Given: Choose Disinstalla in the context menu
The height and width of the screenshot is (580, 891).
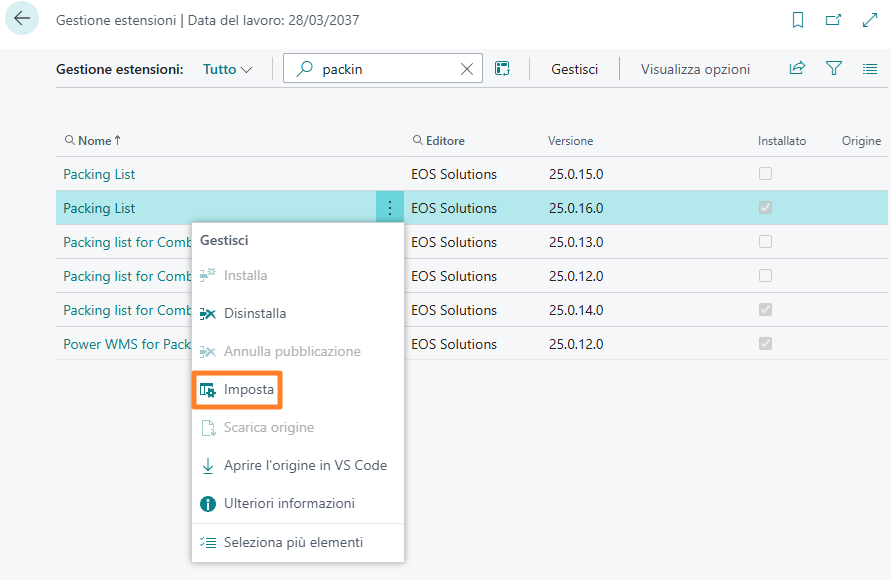Looking at the screenshot, I should (254, 313).
